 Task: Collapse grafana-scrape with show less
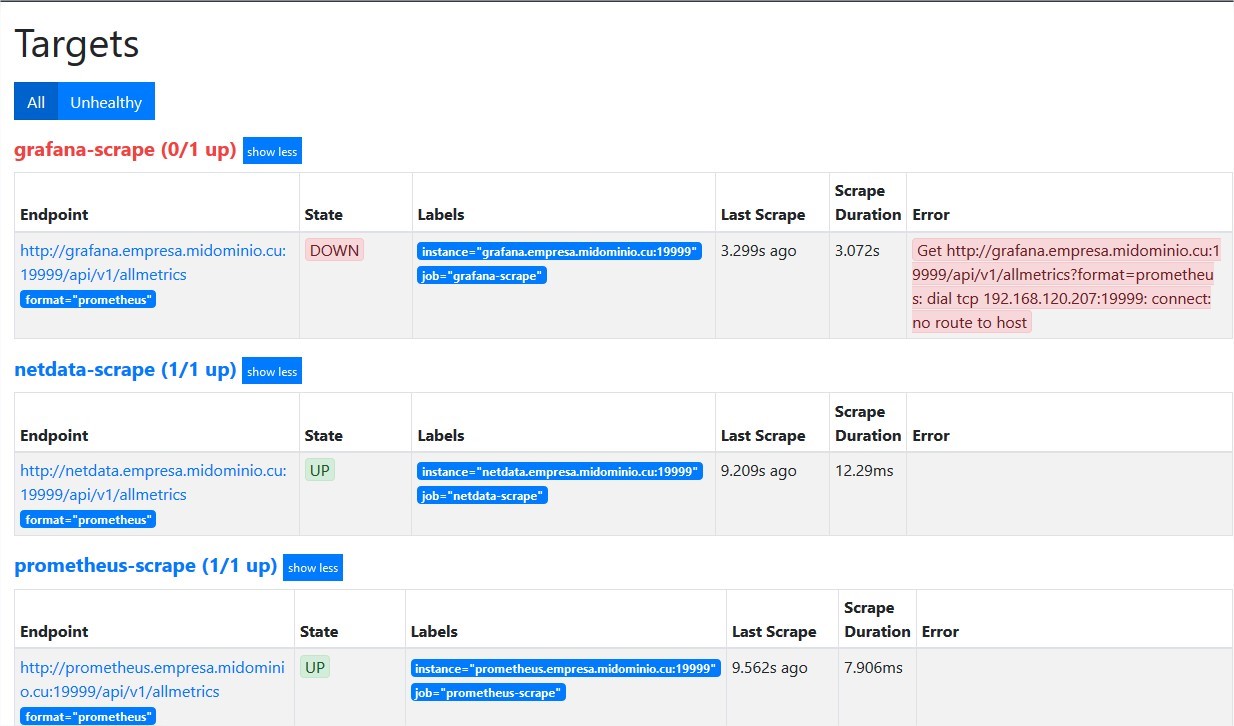272,152
